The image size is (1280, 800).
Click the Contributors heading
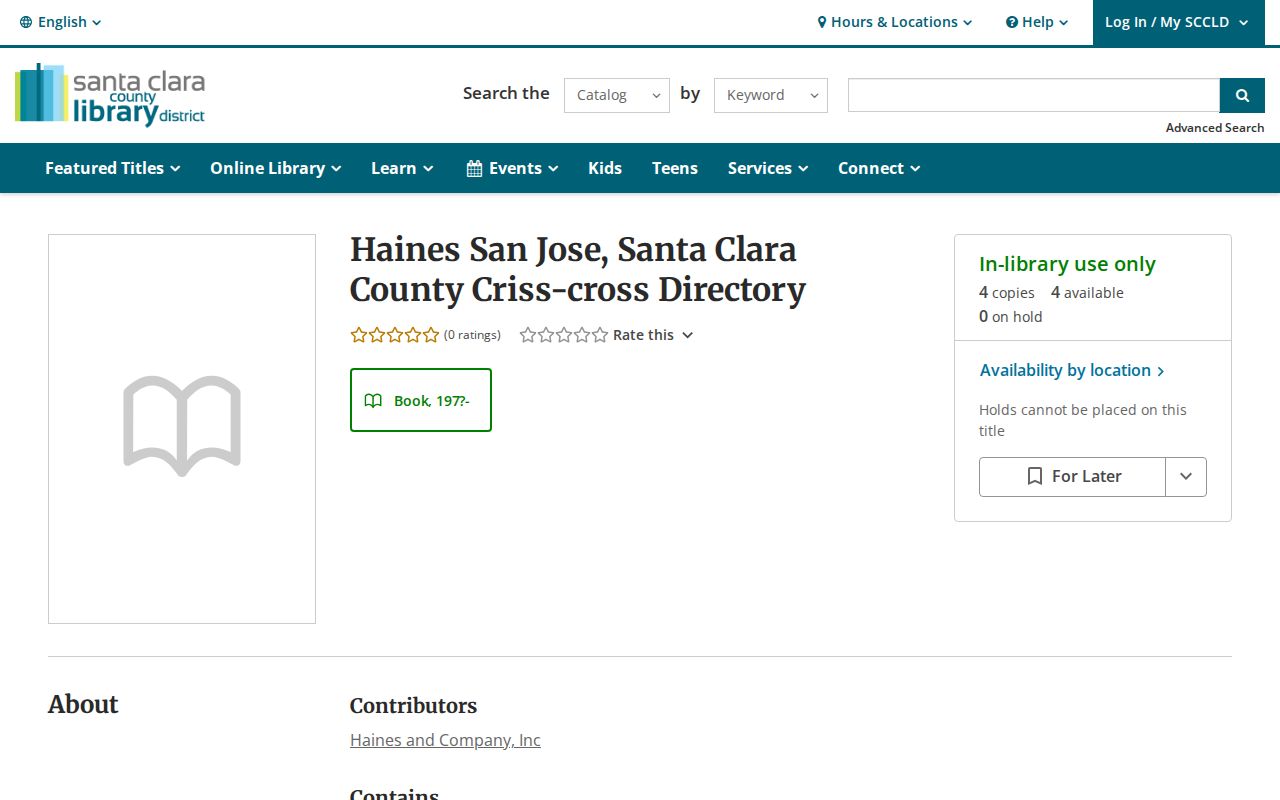413,706
